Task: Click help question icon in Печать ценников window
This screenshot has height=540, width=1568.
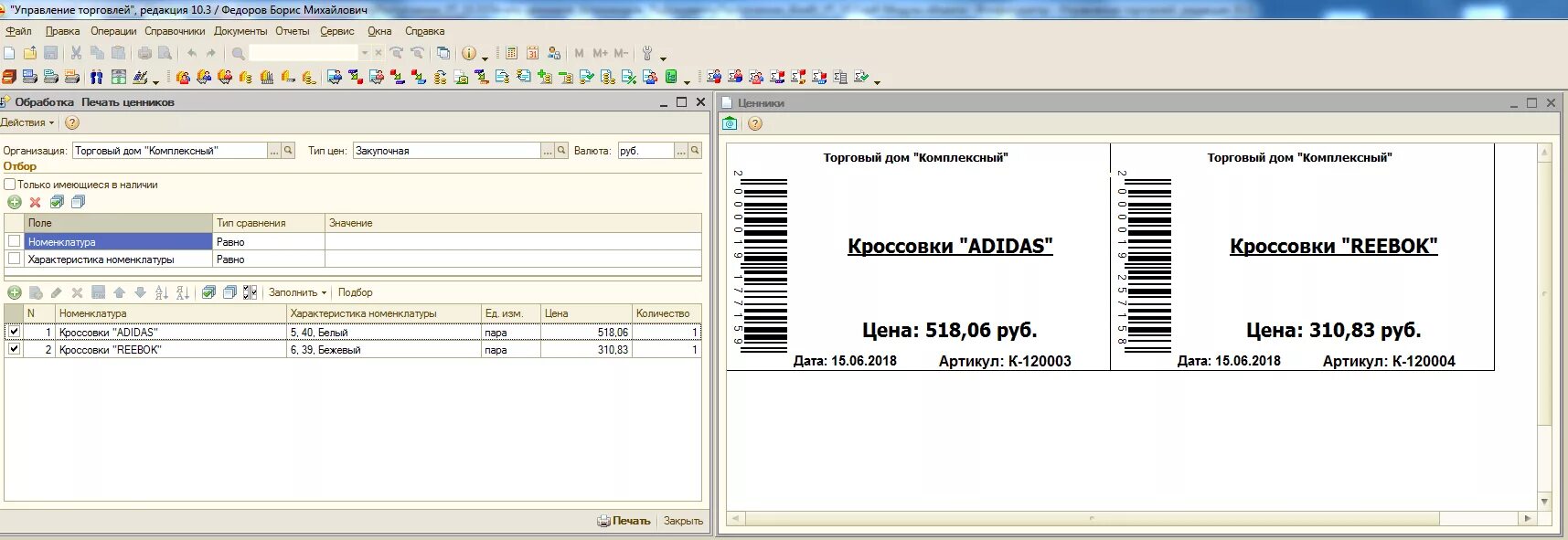Action: (72, 122)
